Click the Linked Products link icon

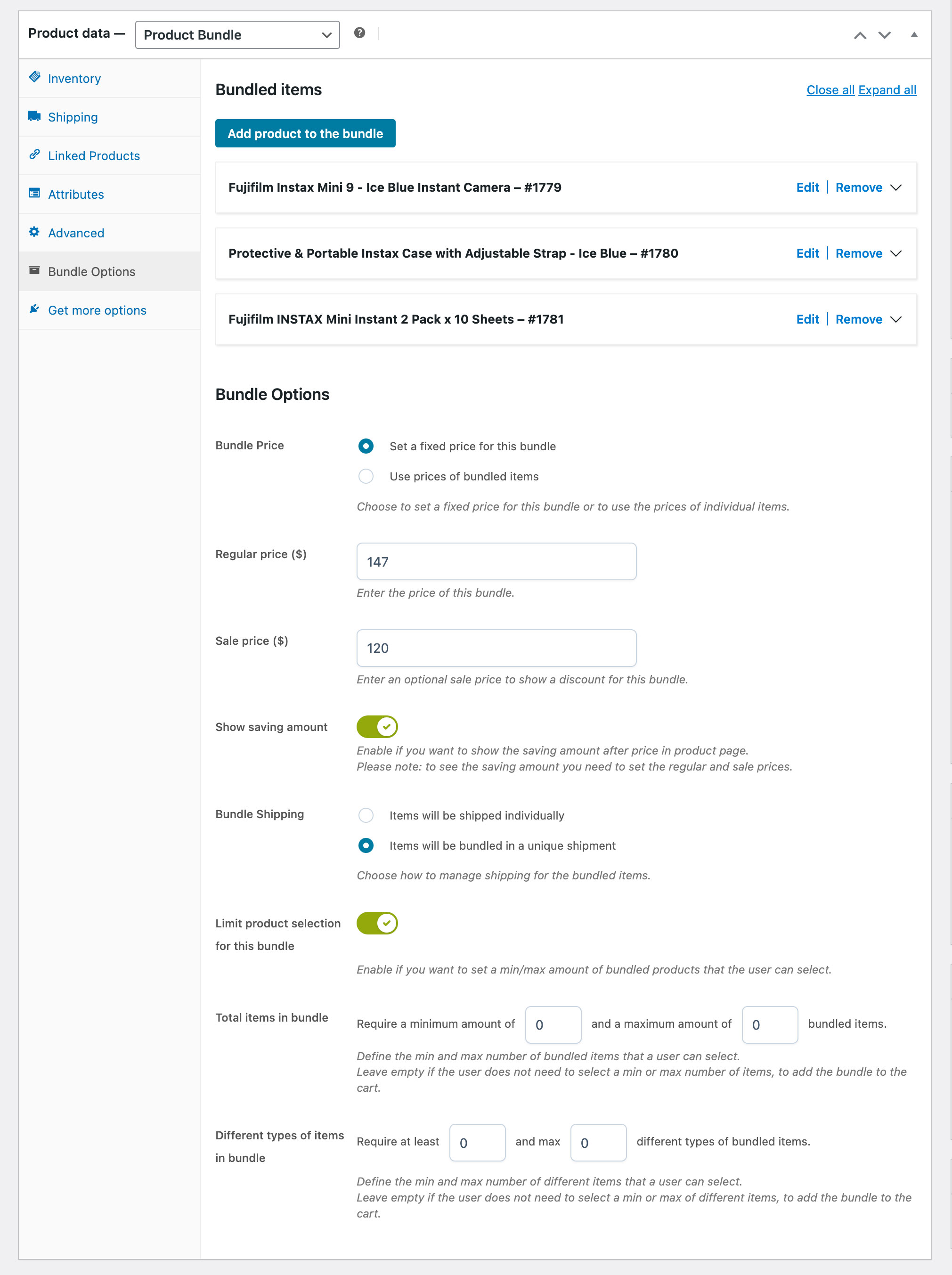point(34,154)
